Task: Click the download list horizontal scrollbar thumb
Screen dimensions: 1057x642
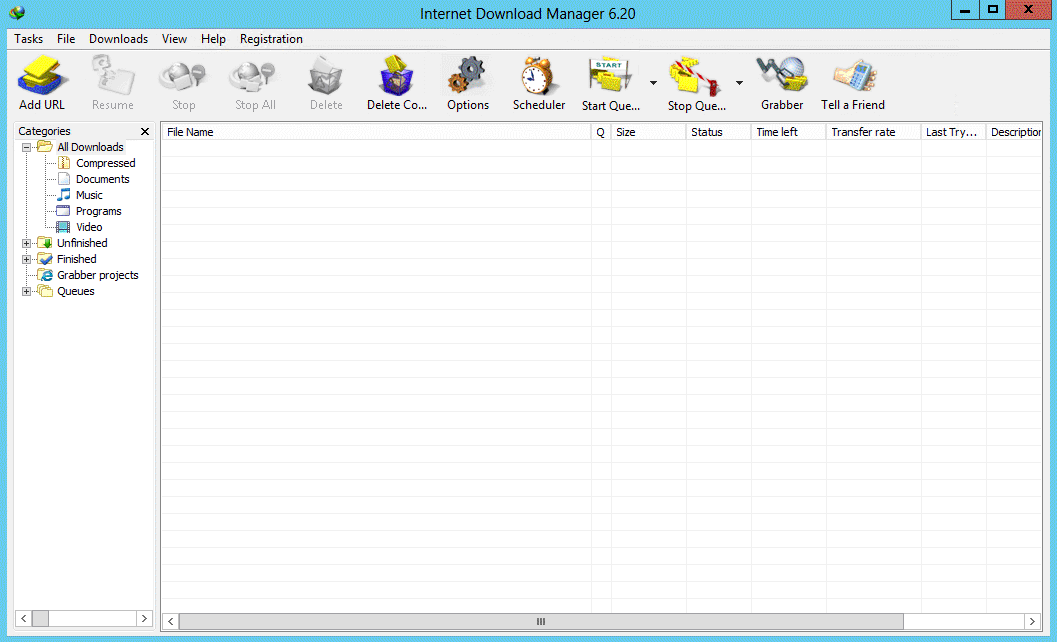Action: (540, 621)
